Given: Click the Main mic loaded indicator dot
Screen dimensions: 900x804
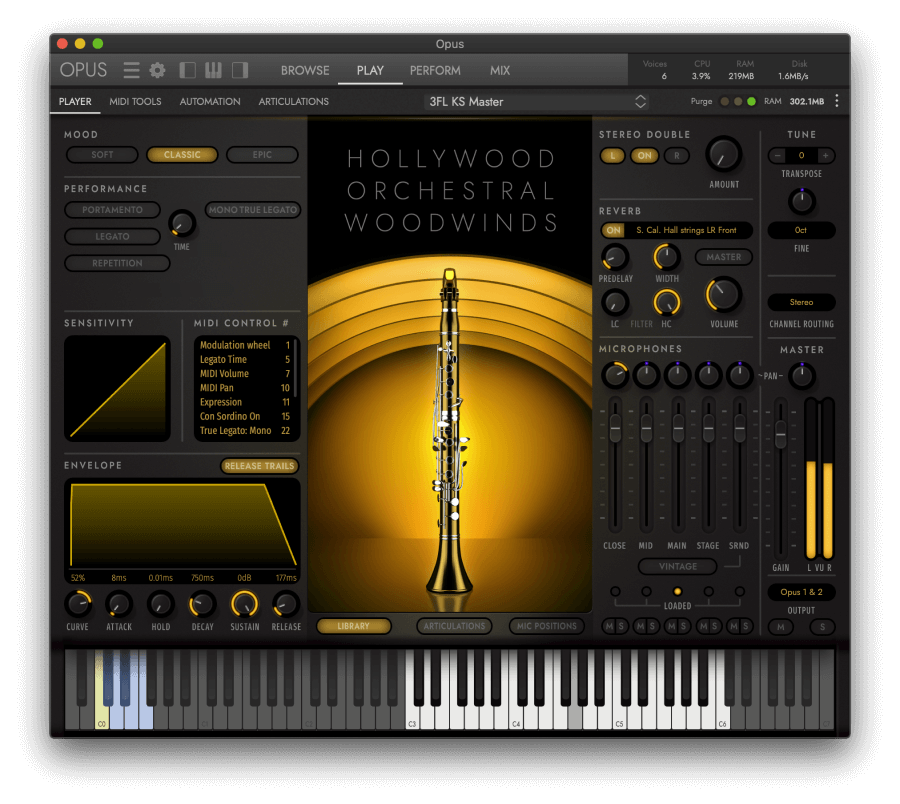Looking at the screenshot, I should [677, 591].
